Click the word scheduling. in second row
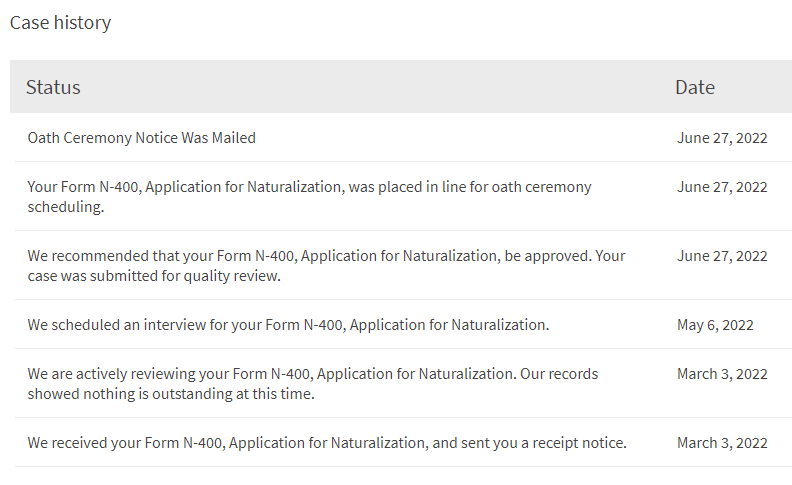 66,207
